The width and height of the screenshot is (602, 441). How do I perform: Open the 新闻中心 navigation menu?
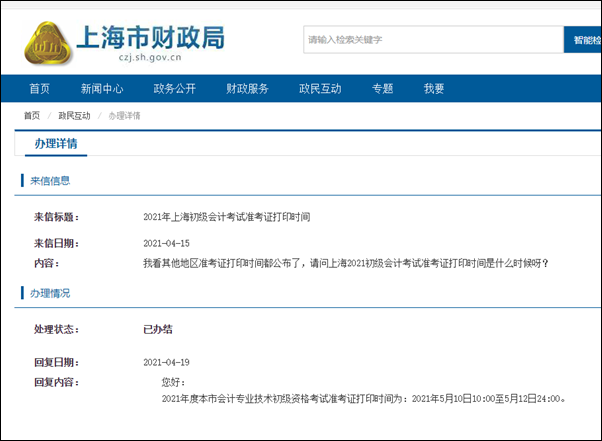tap(102, 89)
